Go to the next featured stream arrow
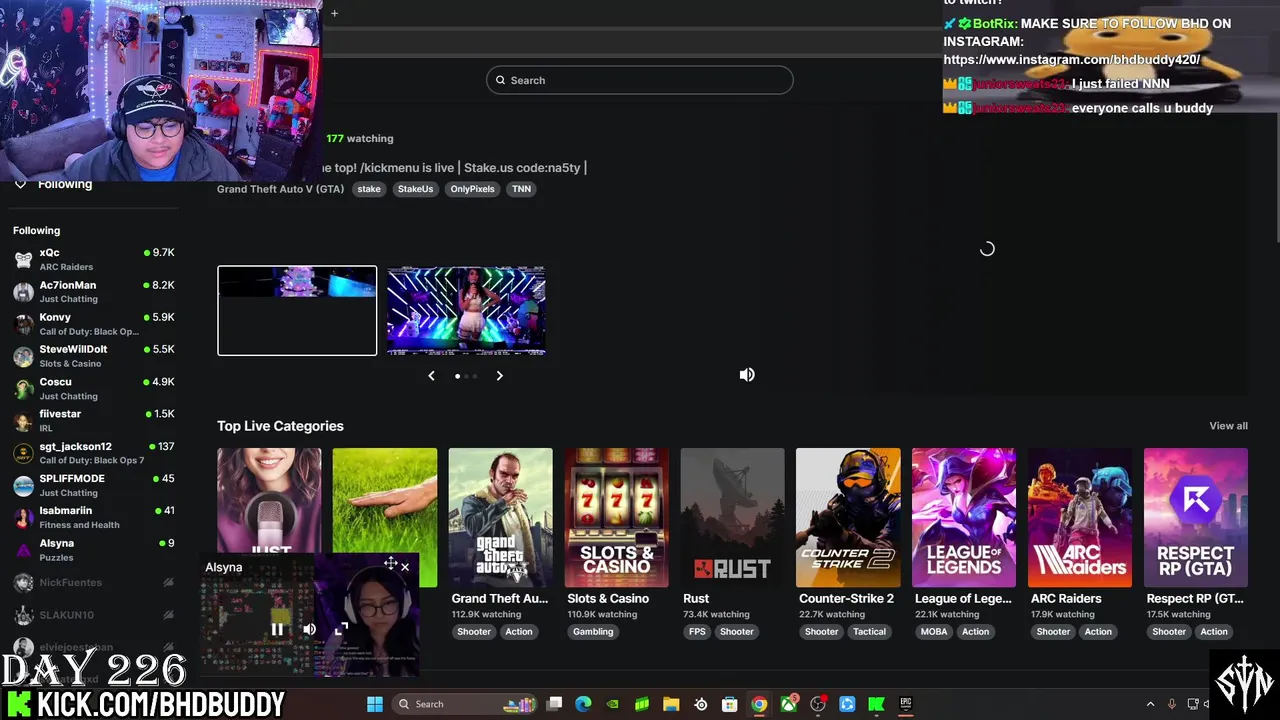The width and height of the screenshot is (1280, 720). (499, 376)
